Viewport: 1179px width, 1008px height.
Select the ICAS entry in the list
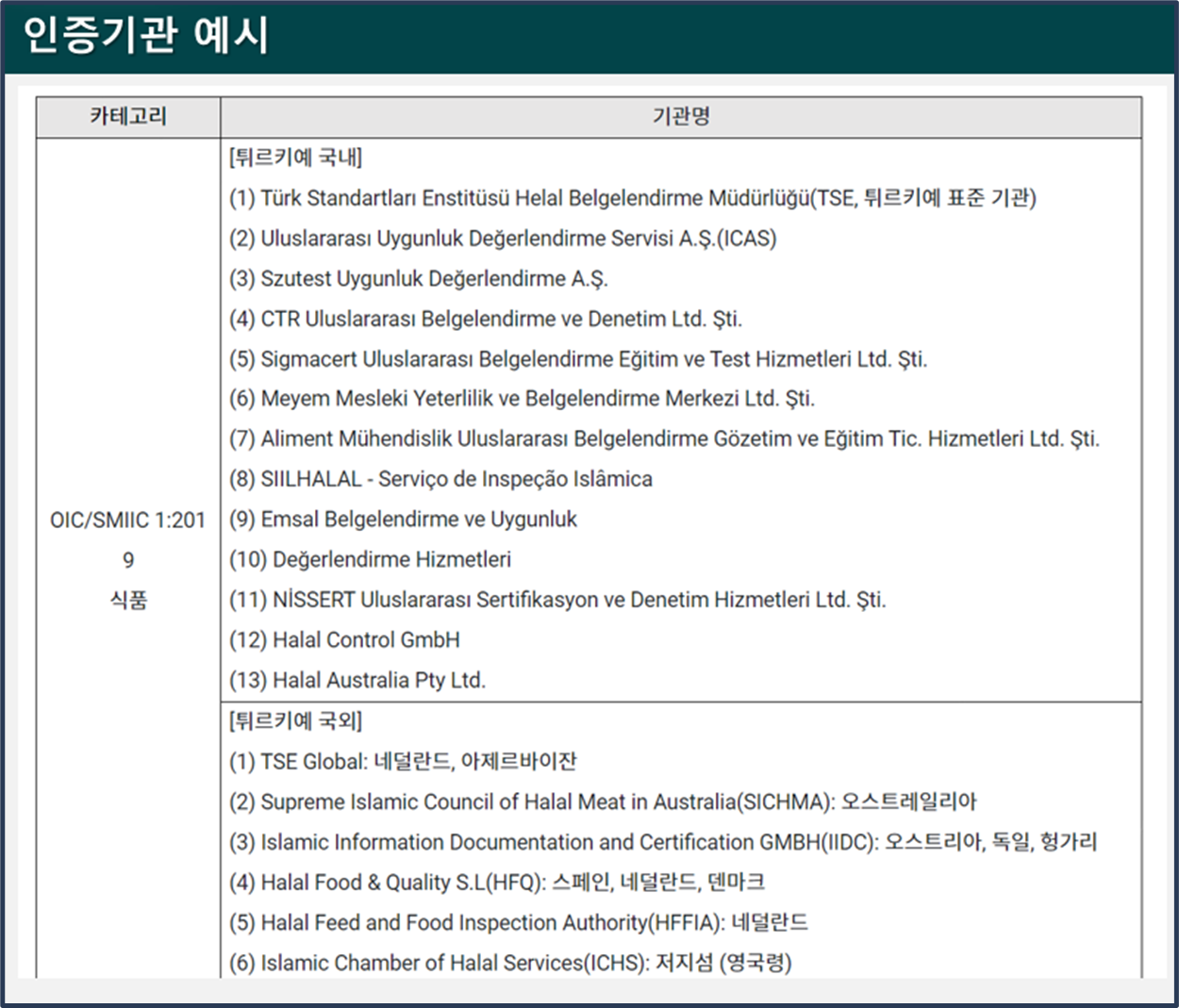(x=503, y=239)
